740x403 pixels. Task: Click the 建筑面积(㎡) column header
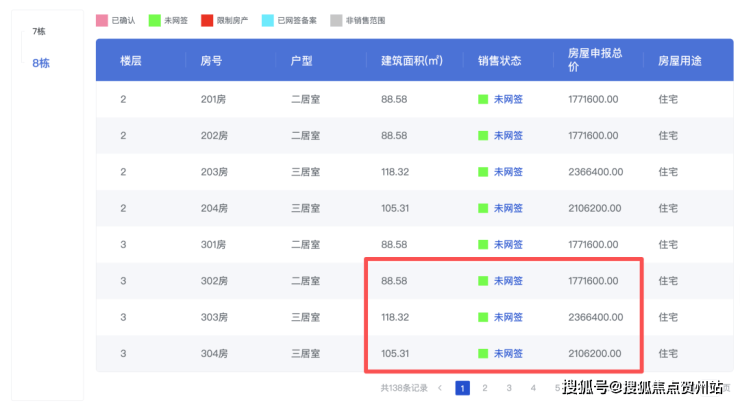(x=411, y=61)
